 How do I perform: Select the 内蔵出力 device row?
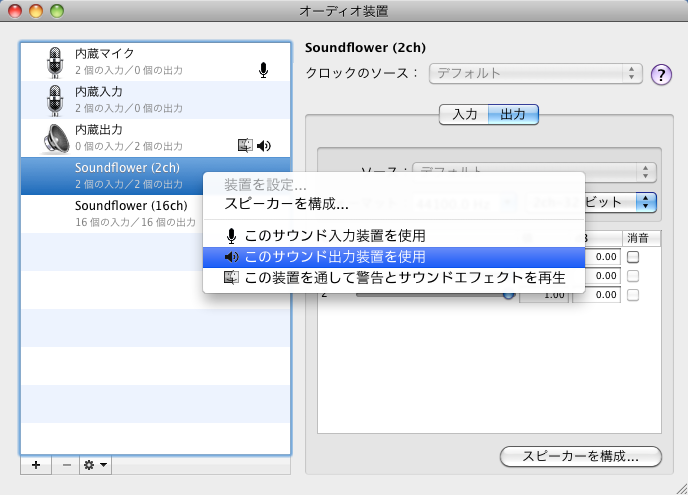pyautogui.click(x=156, y=138)
